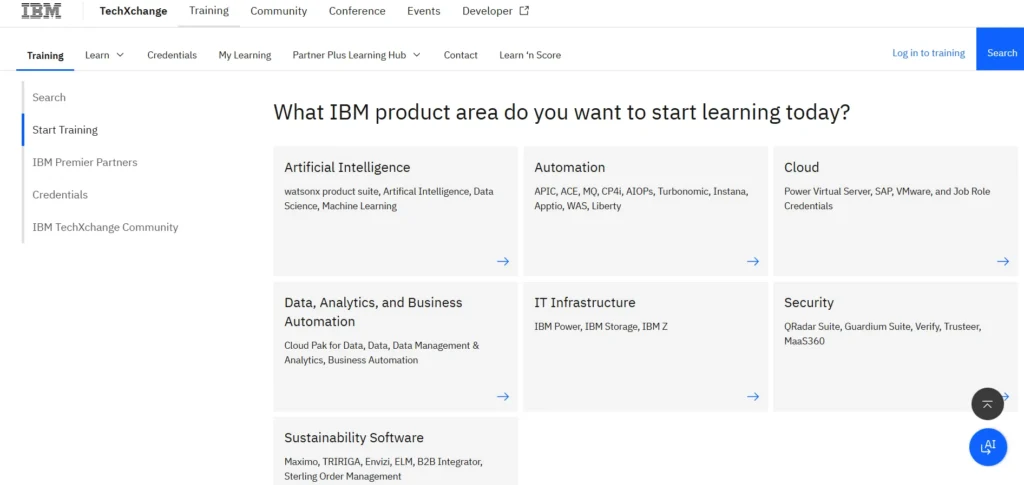Viewport: 1024px width, 485px height.
Task: Click the Automation card arrow icon
Action: [753, 261]
